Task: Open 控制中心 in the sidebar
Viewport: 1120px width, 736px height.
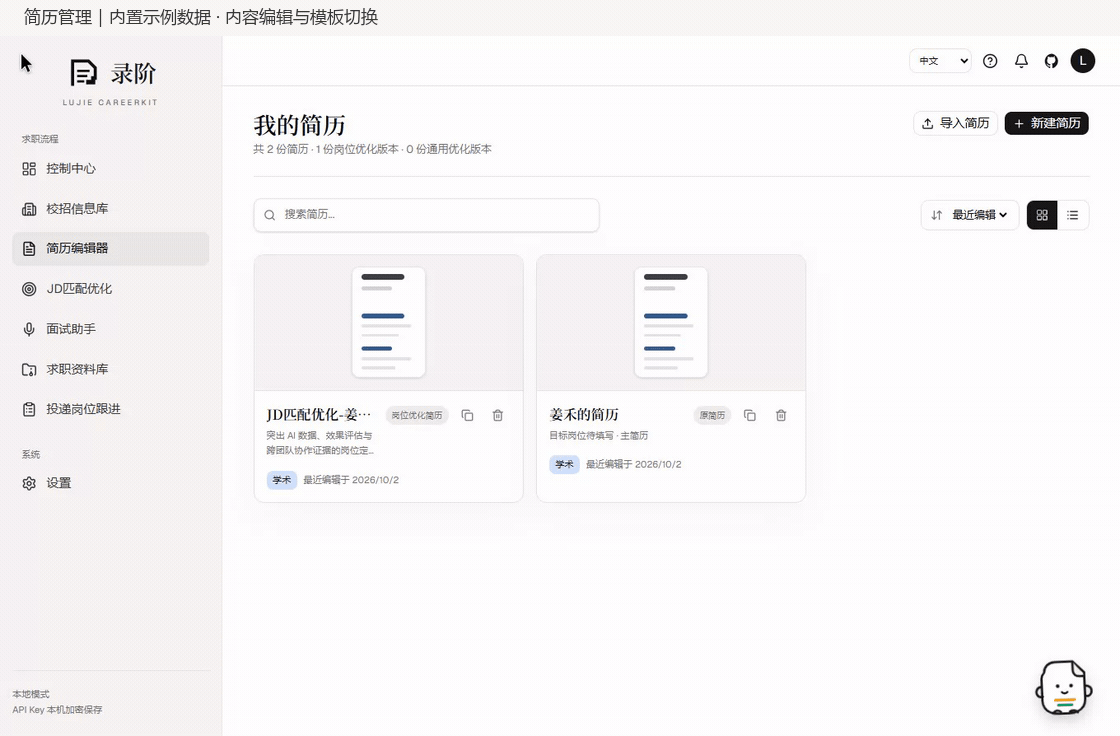Action: [111, 169]
